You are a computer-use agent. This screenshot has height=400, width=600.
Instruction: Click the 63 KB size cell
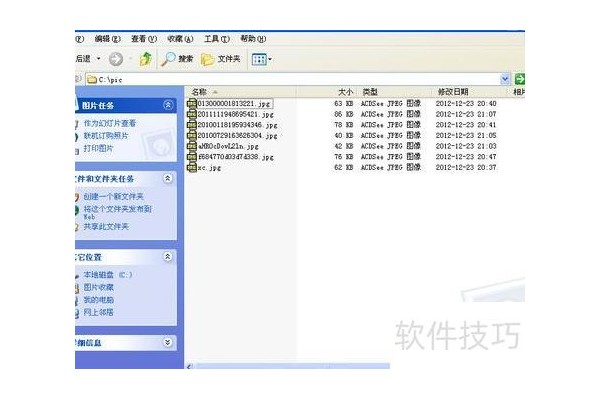pos(344,104)
